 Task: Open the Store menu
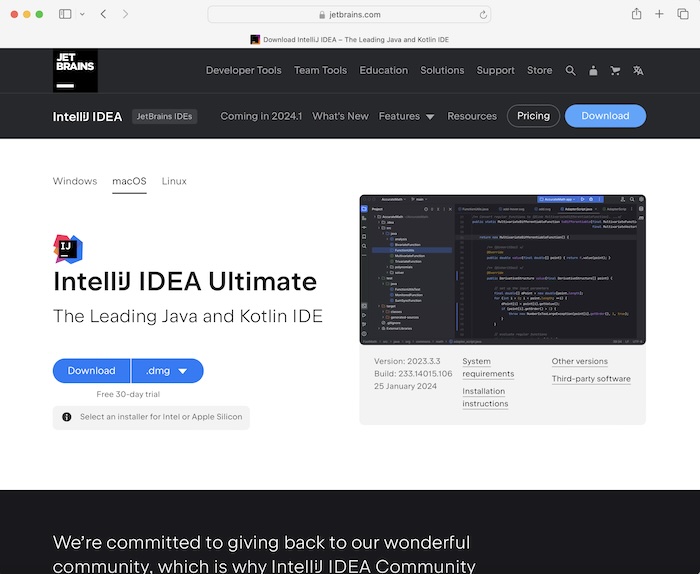click(539, 71)
